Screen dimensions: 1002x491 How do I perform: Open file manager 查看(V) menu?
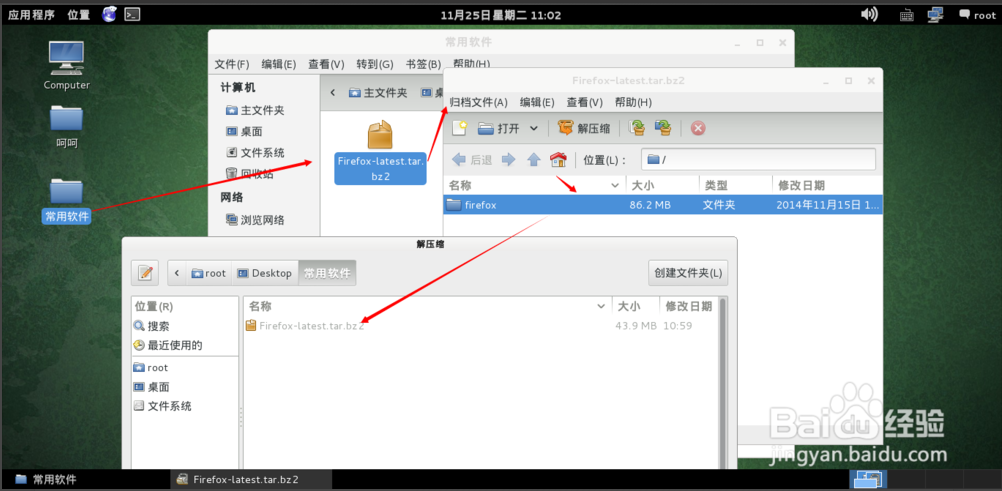[x=326, y=64]
